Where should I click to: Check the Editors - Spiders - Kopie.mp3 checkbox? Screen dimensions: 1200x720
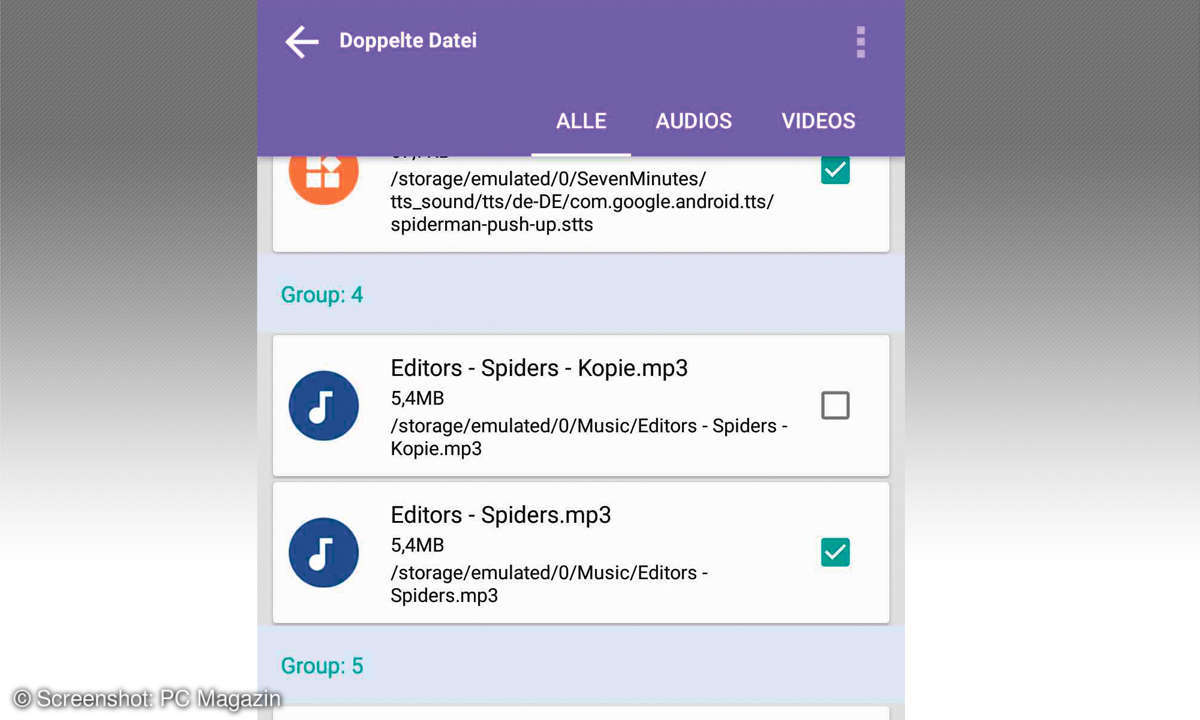[x=835, y=405]
